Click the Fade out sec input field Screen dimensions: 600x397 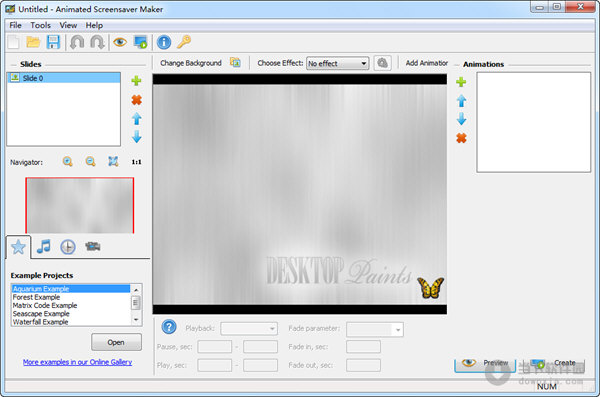pyautogui.click(x=363, y=365)
